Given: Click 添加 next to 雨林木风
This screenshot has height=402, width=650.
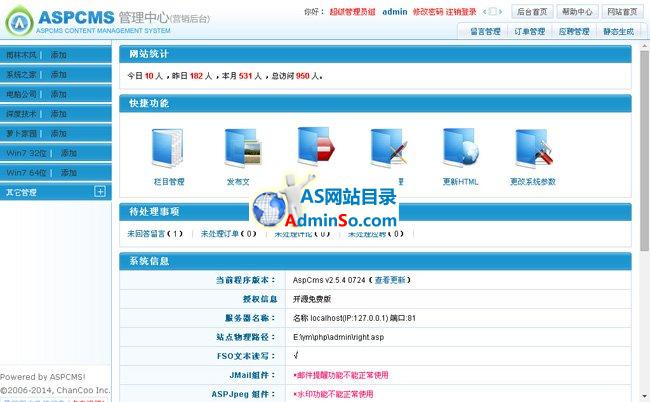Looking at the screenshot, I should [x=58, y=55].
